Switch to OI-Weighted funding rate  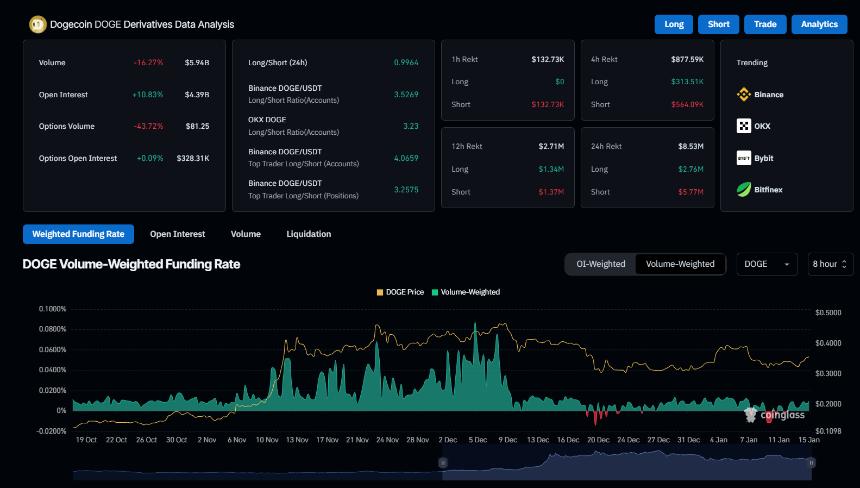[601, 264]
